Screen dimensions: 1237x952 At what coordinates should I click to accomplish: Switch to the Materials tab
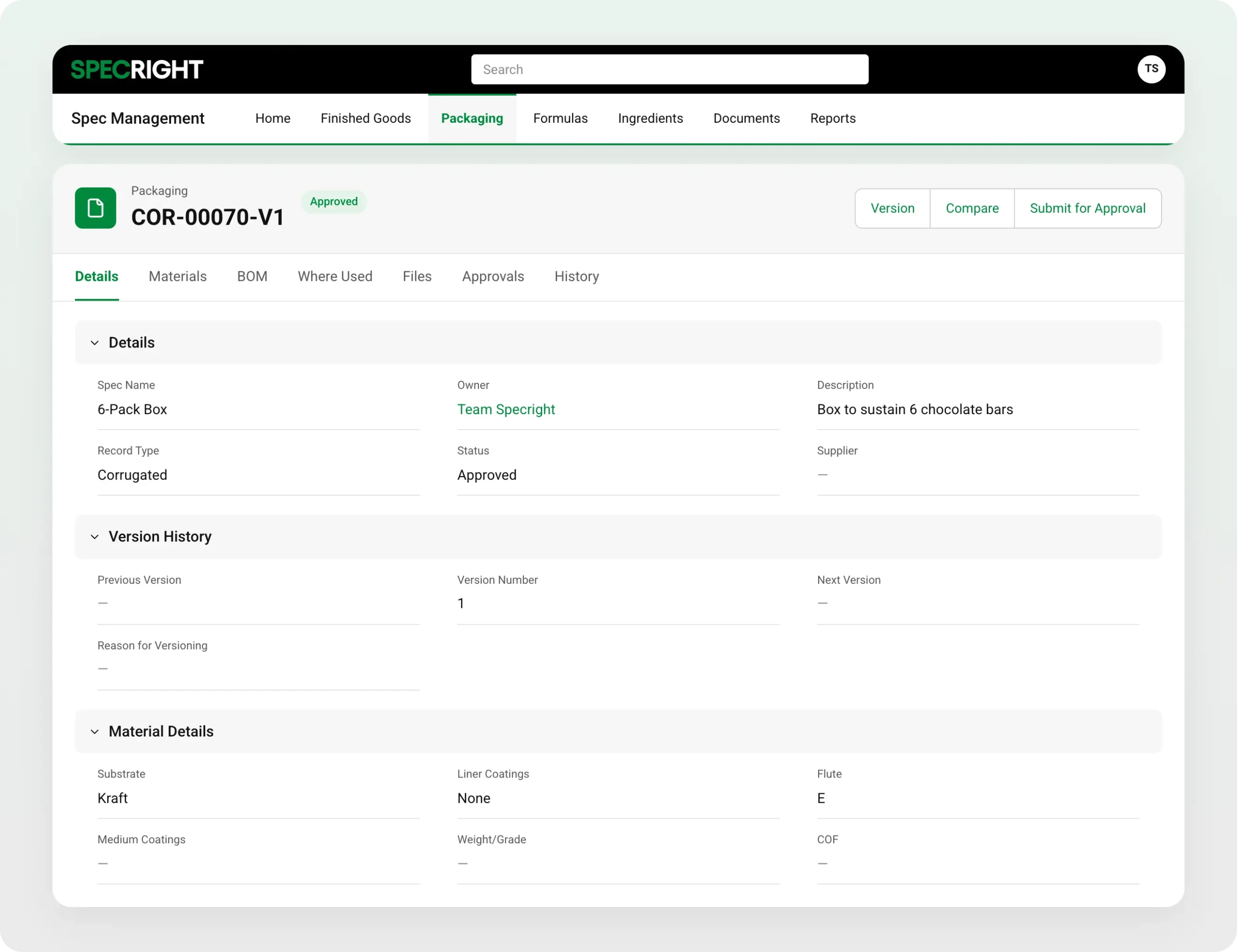177,276
